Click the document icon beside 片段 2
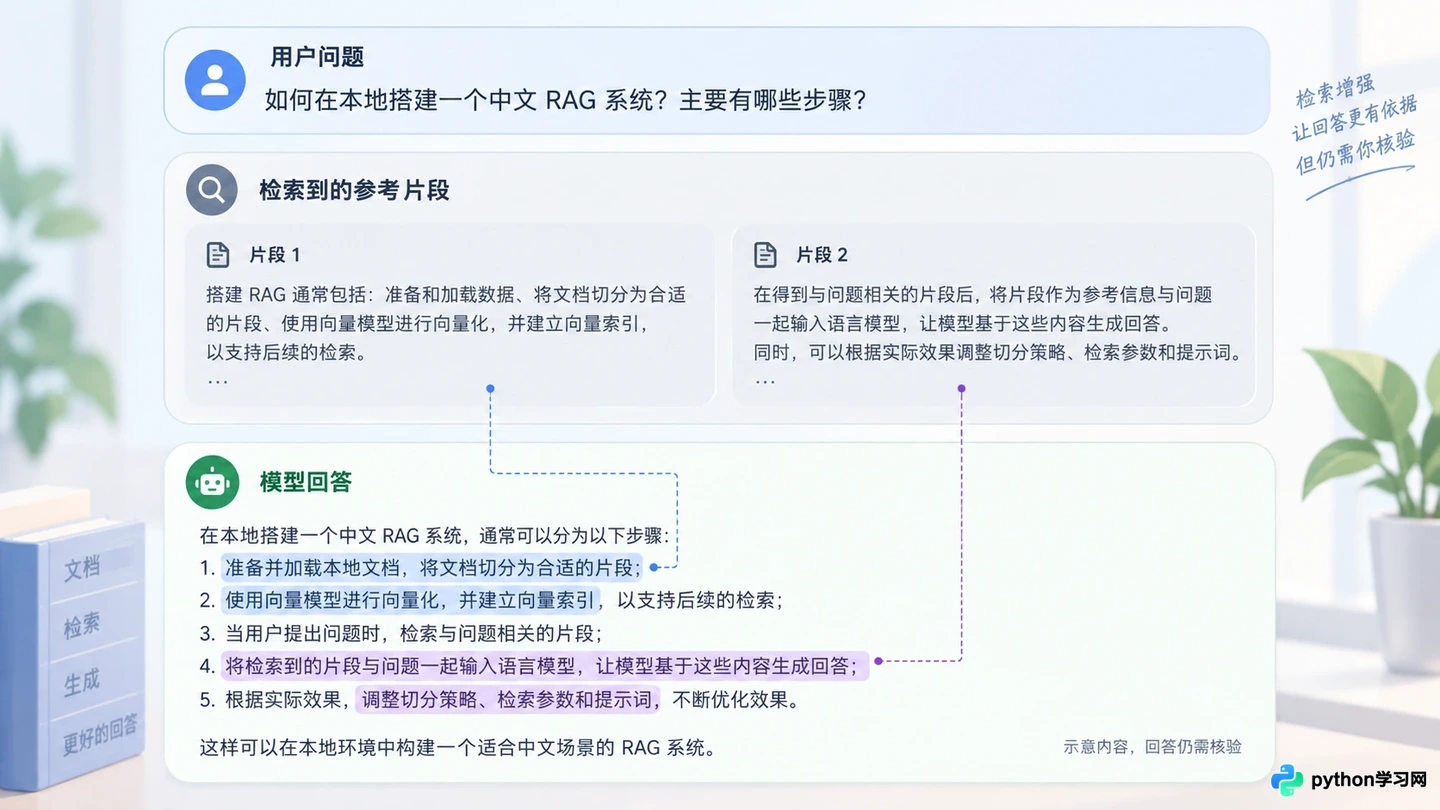 [765, 255]
